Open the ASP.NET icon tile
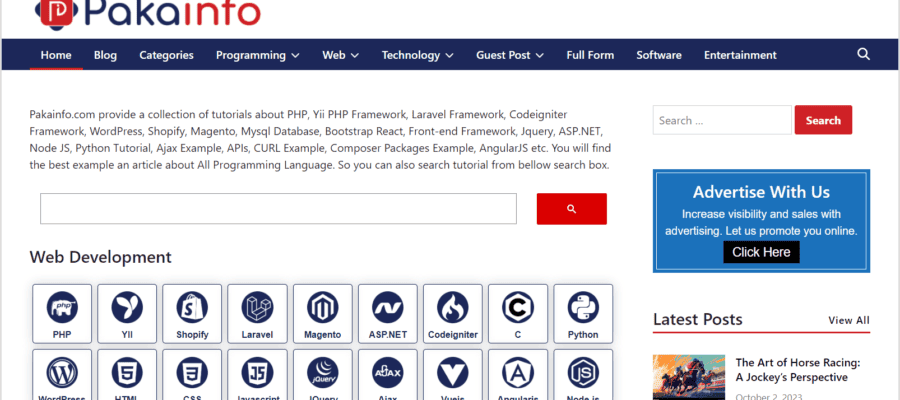 pos(387,314)
